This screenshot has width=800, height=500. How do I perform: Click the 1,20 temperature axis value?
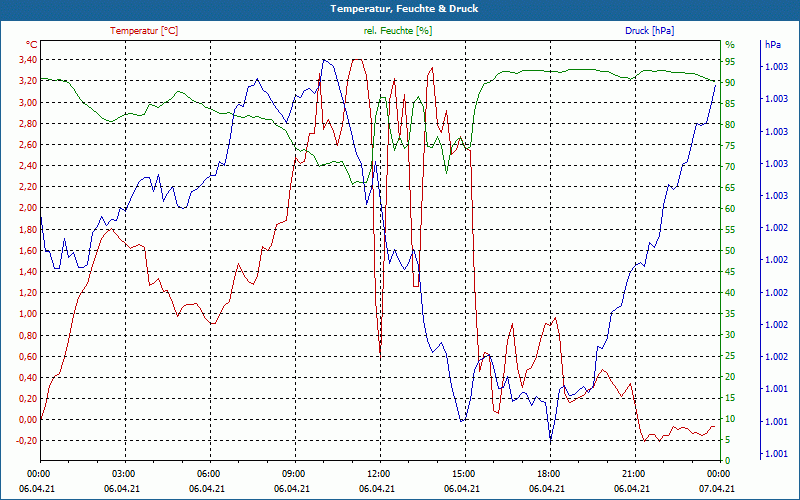(x=28, y=293)
